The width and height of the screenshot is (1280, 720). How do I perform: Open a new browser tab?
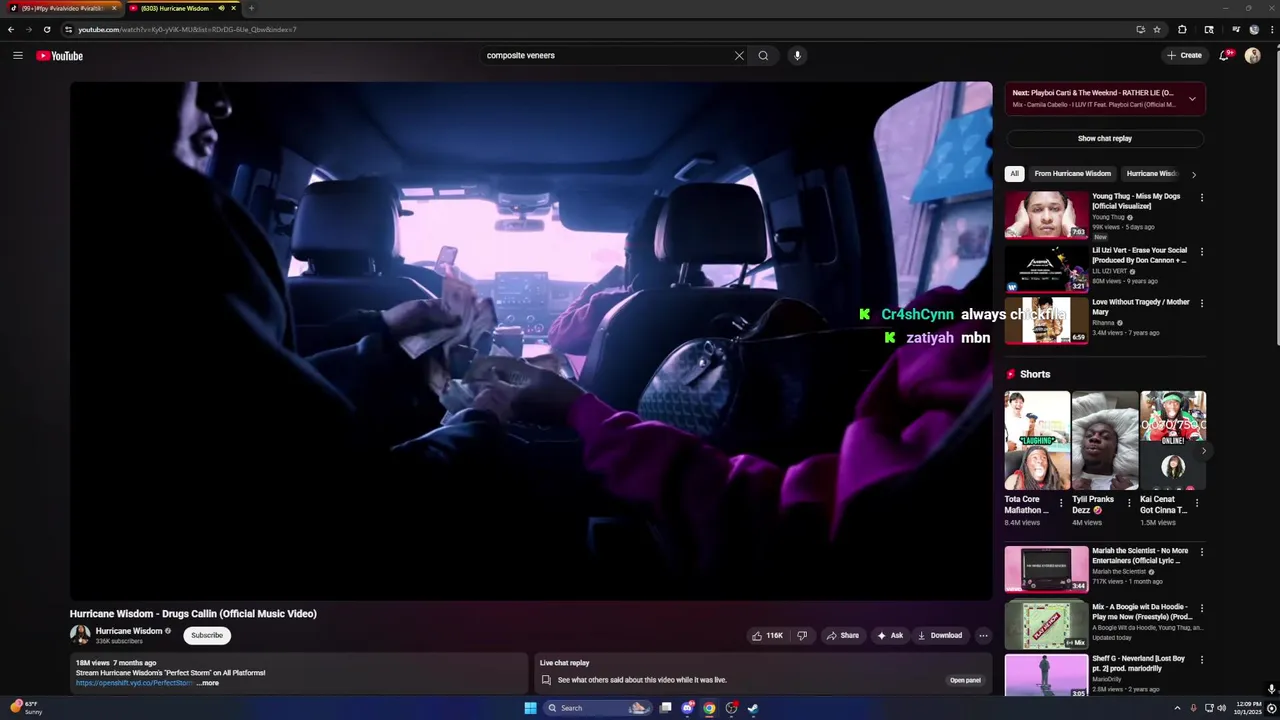[251, 8]
